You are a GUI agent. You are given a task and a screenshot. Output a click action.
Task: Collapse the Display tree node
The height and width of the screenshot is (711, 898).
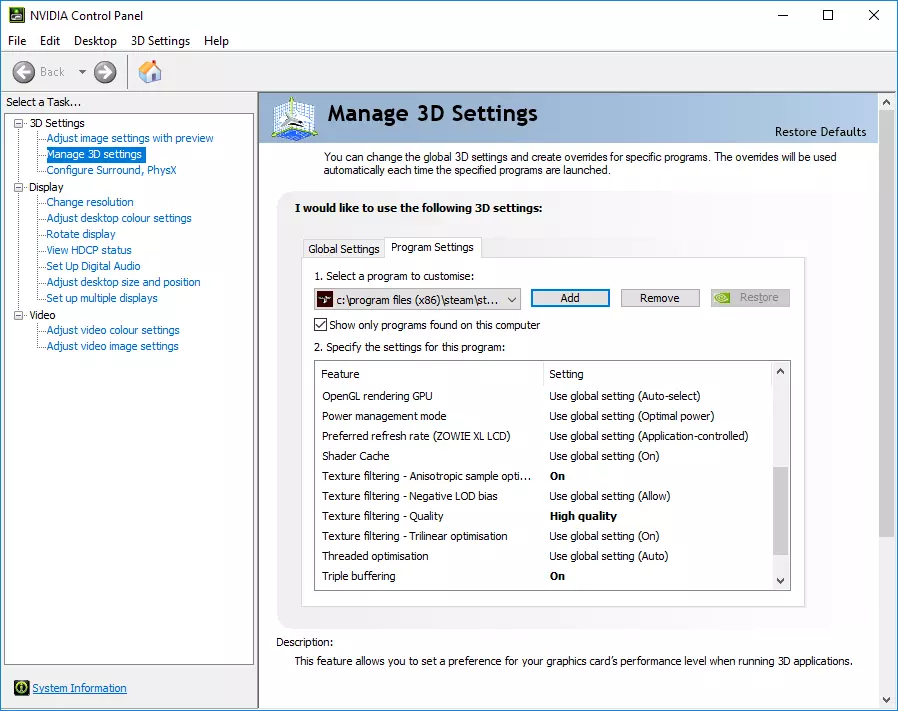[x=19, y=187]
